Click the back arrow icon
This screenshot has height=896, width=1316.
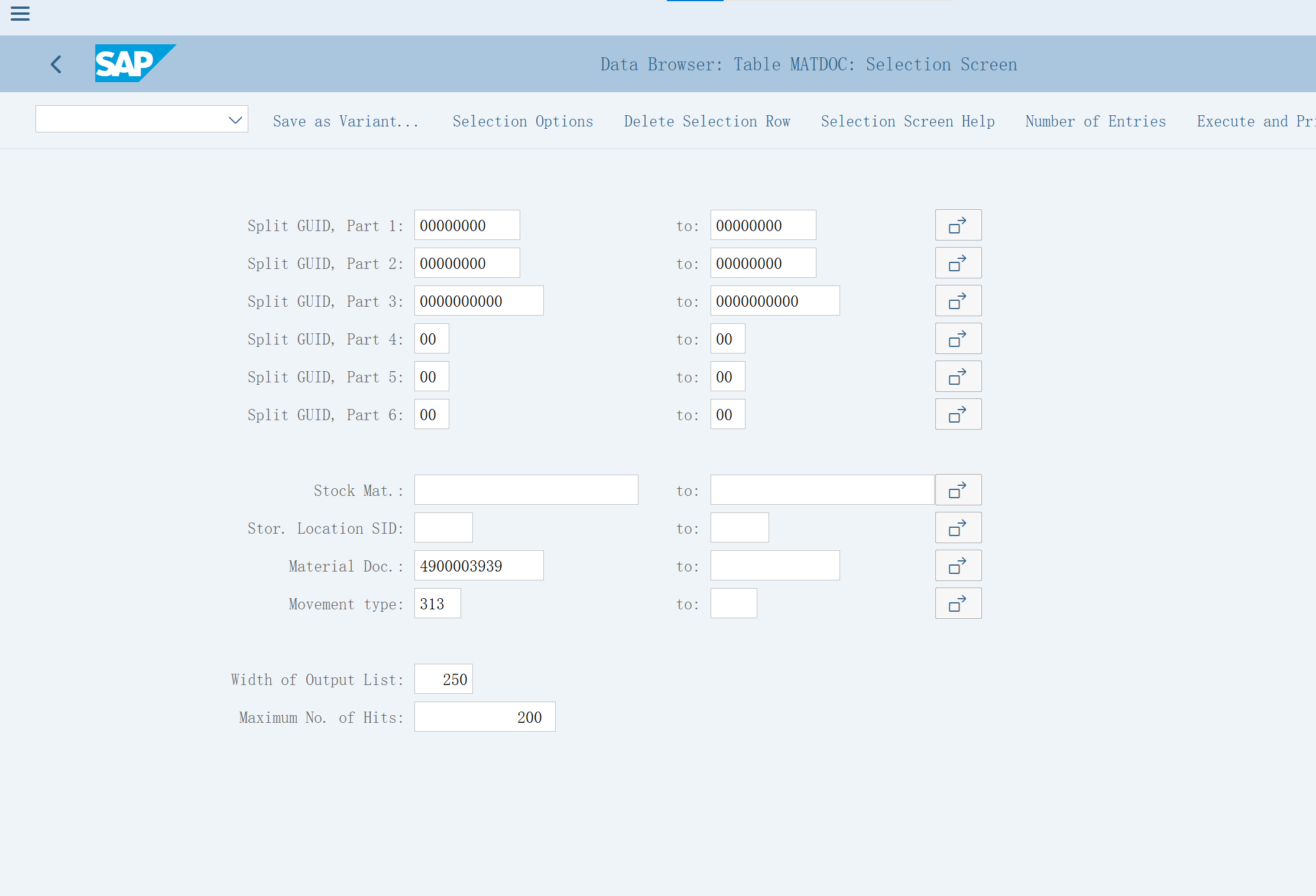[x=57, y=64]
